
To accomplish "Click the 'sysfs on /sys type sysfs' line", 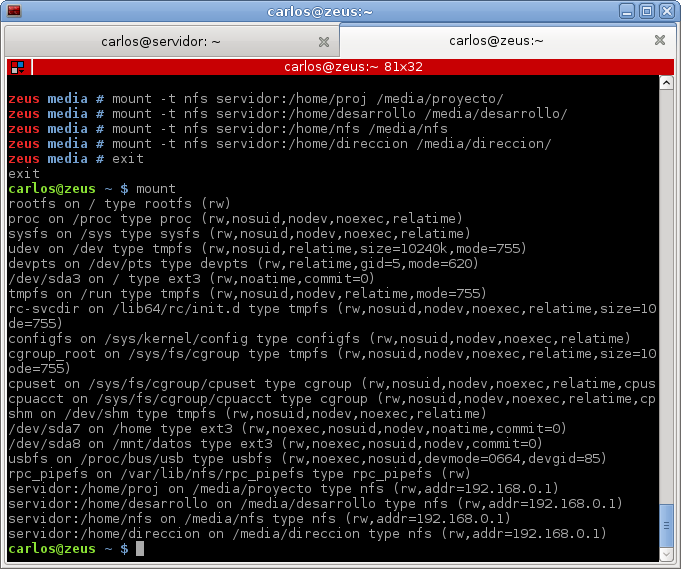I will pyautogui.click(x=239, y=234).
